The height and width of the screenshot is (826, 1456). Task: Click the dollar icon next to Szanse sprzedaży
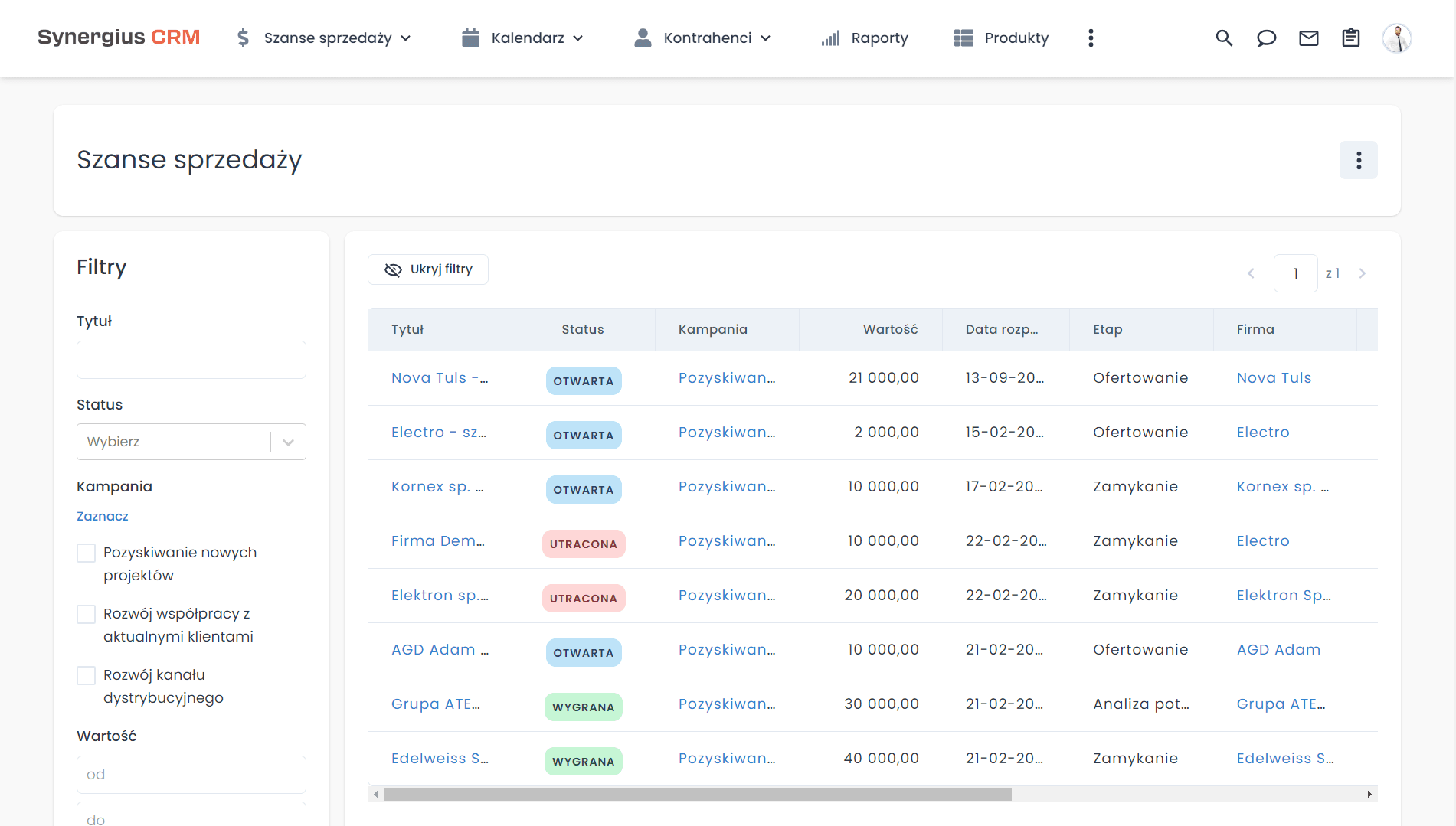click(242, 38)
